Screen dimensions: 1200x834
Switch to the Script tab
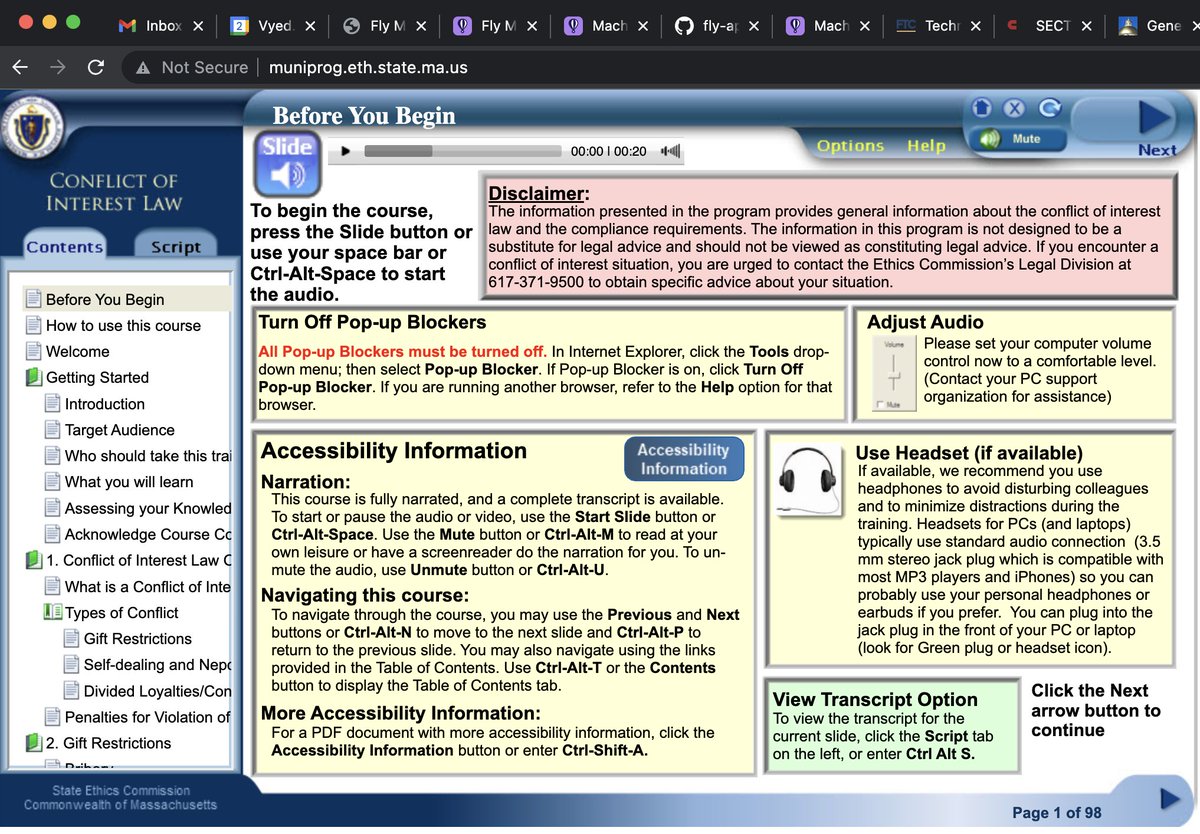176,247
